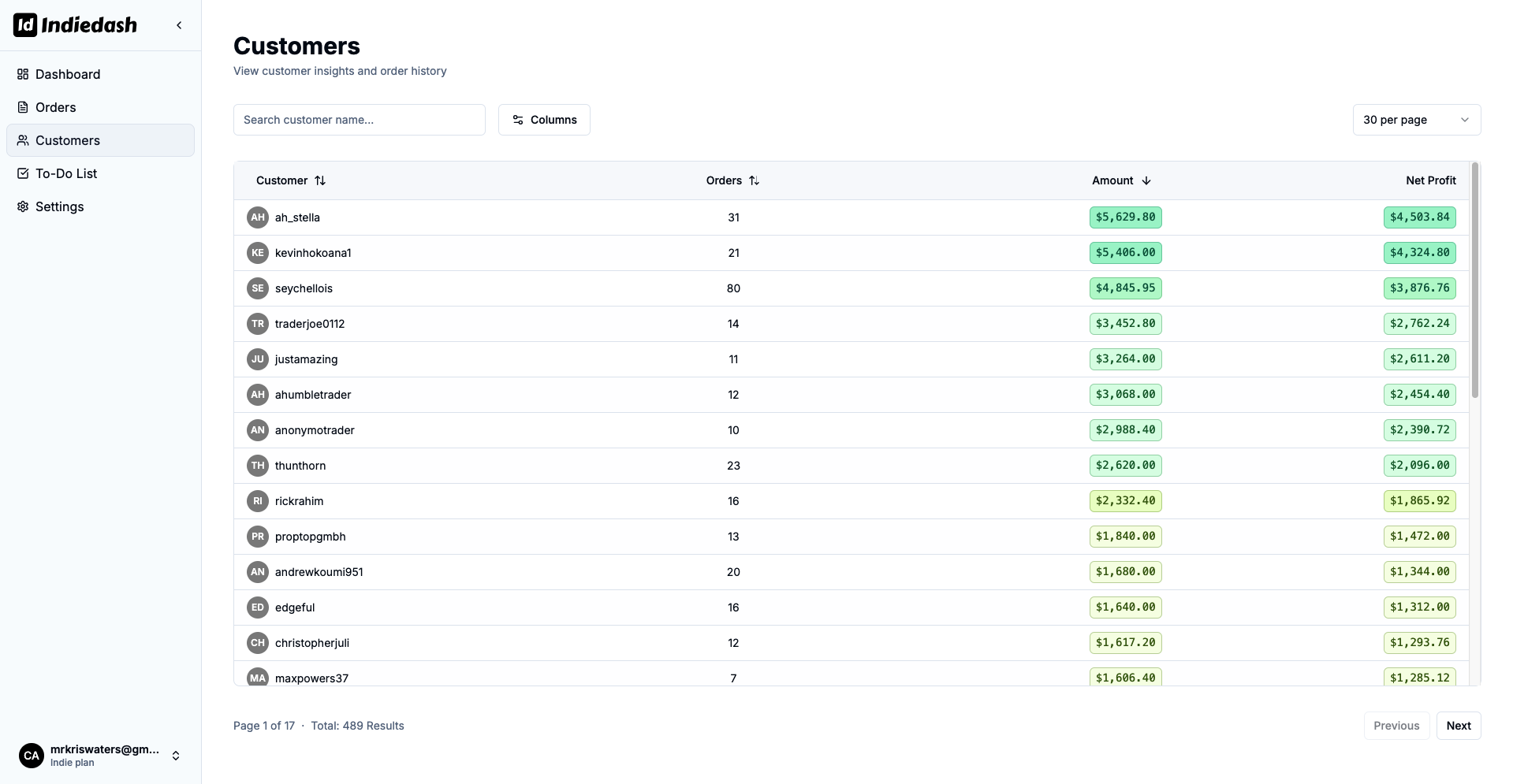The height and width of the screenshot is (784, 1513).
Task: Click justamazing customer name
Action: click(306, 359)
